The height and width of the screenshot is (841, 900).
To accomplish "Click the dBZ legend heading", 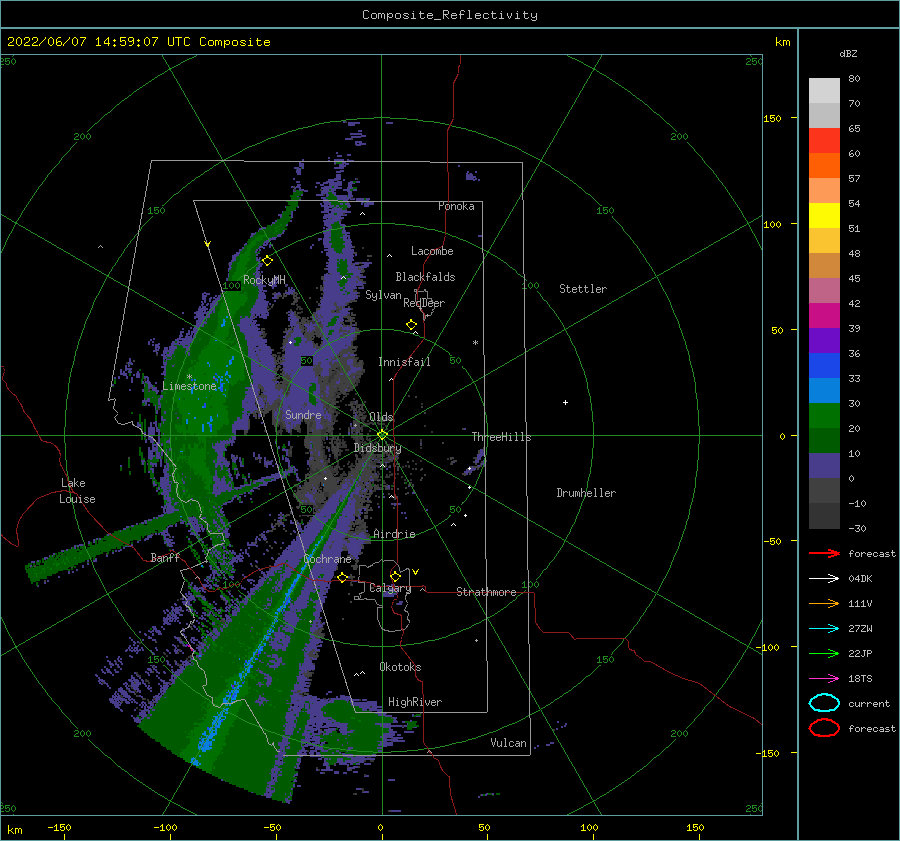I will [x=848, y=53].
